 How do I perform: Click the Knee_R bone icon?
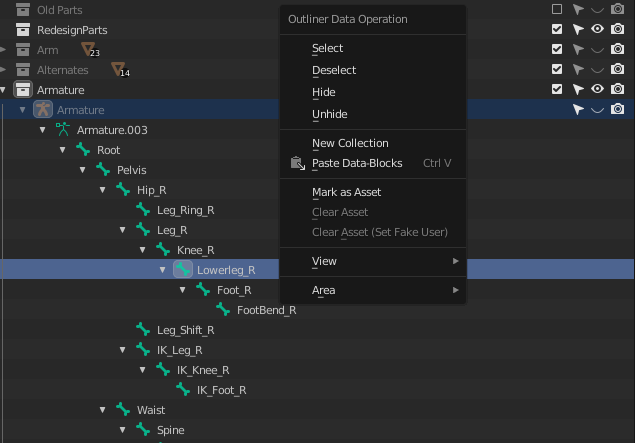pyautogui.click(x=163, y=249)
